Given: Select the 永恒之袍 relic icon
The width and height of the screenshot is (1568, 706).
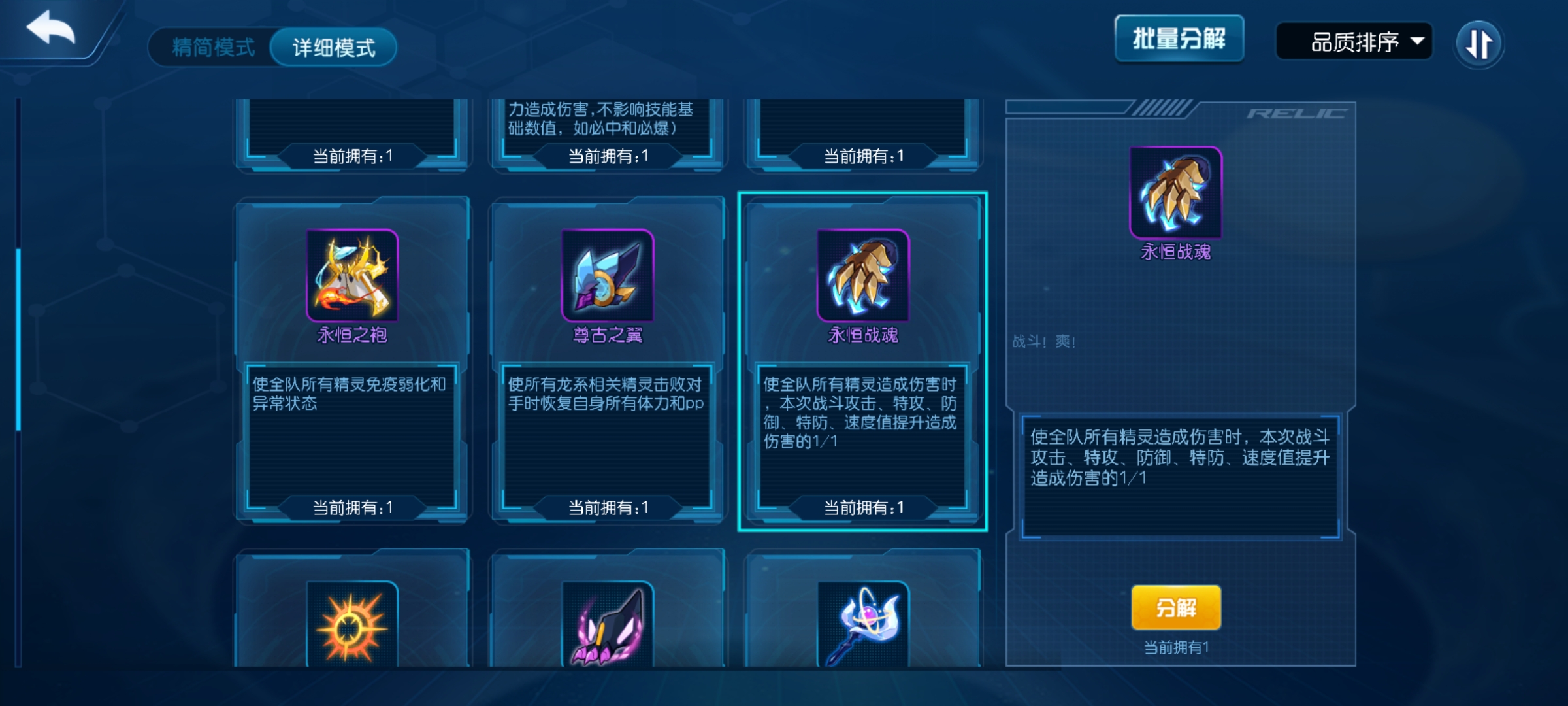Looking at the screenshot, I should pos(352,275).
